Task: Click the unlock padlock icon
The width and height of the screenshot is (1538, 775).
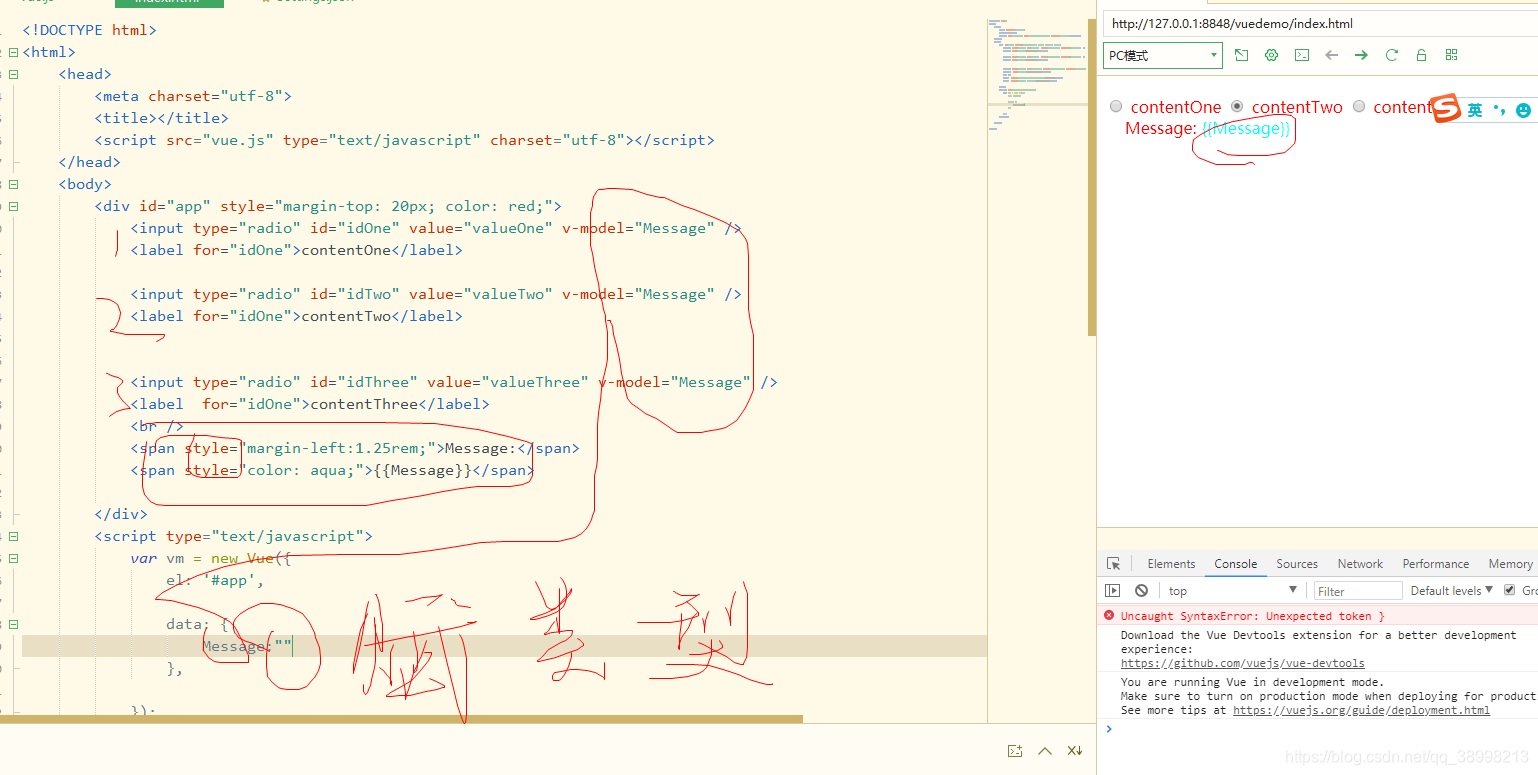Action: [x=1421, y=55]
